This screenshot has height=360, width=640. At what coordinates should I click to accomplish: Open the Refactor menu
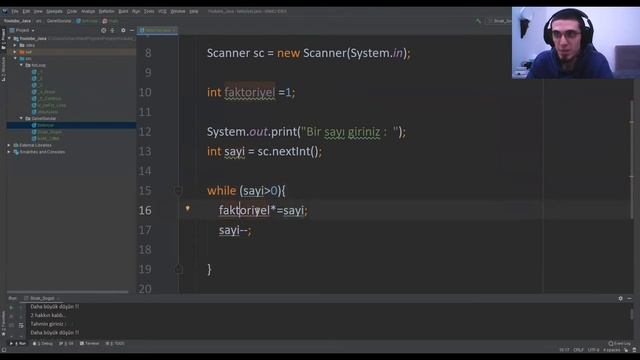(x=107, y=11)
